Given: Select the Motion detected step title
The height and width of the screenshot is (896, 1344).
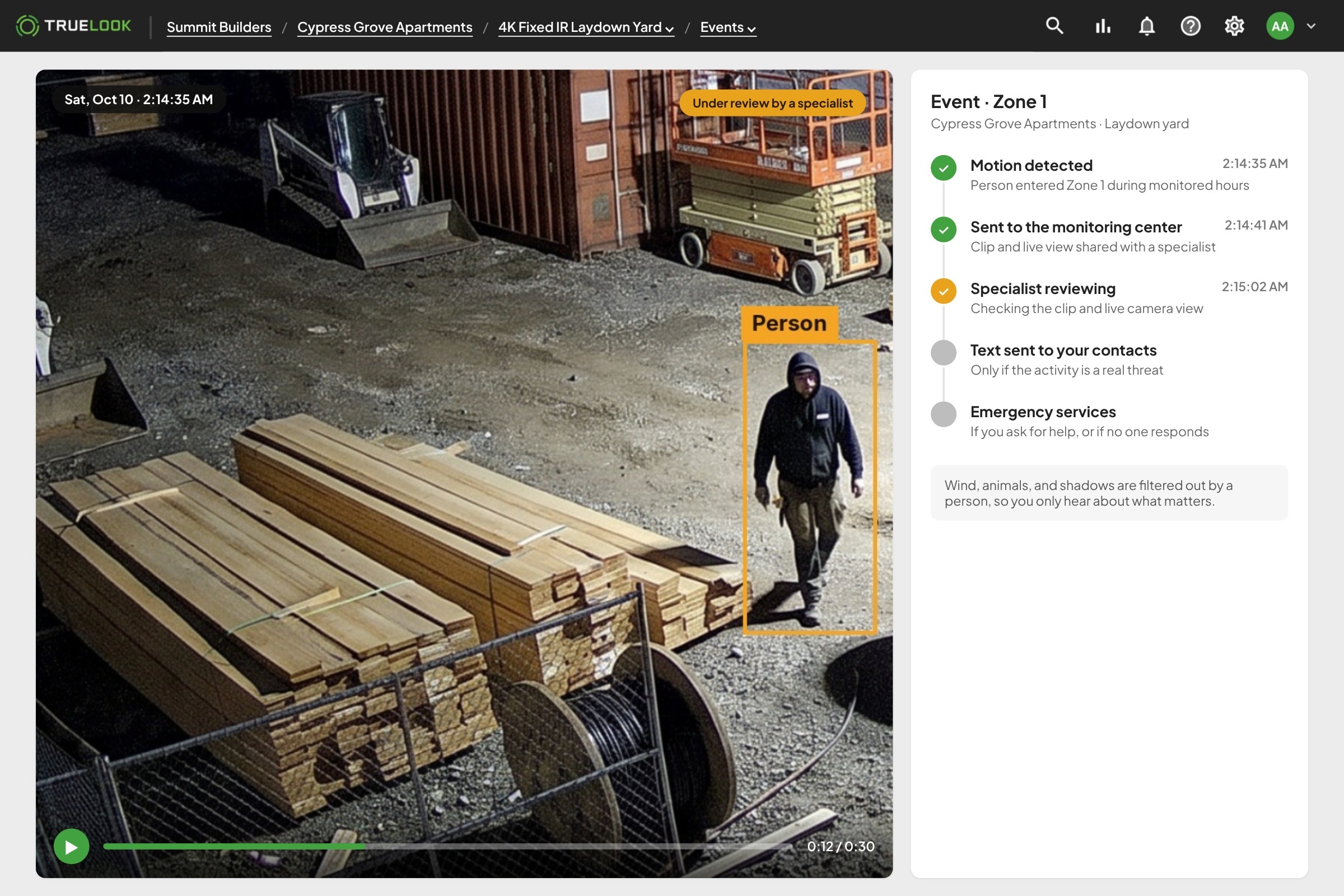Looking at the screenshot, I should point(1031,166).
